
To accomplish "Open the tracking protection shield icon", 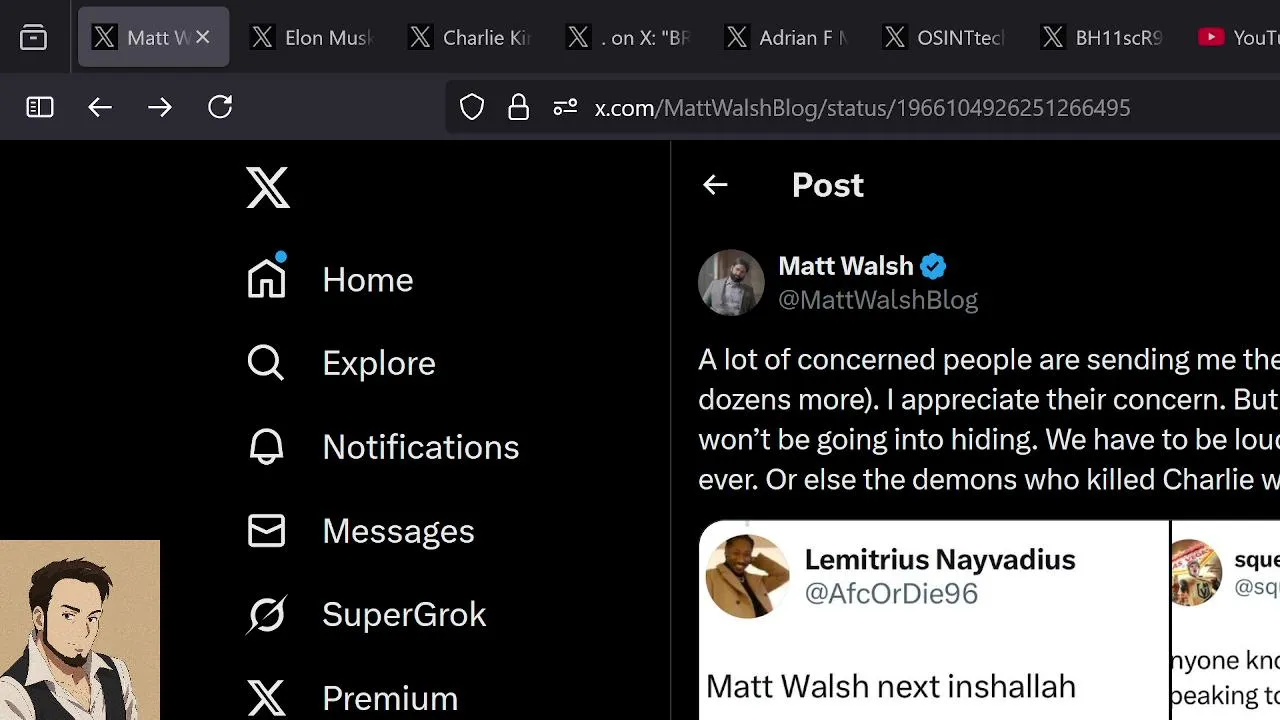I will (x=472, y=107).
